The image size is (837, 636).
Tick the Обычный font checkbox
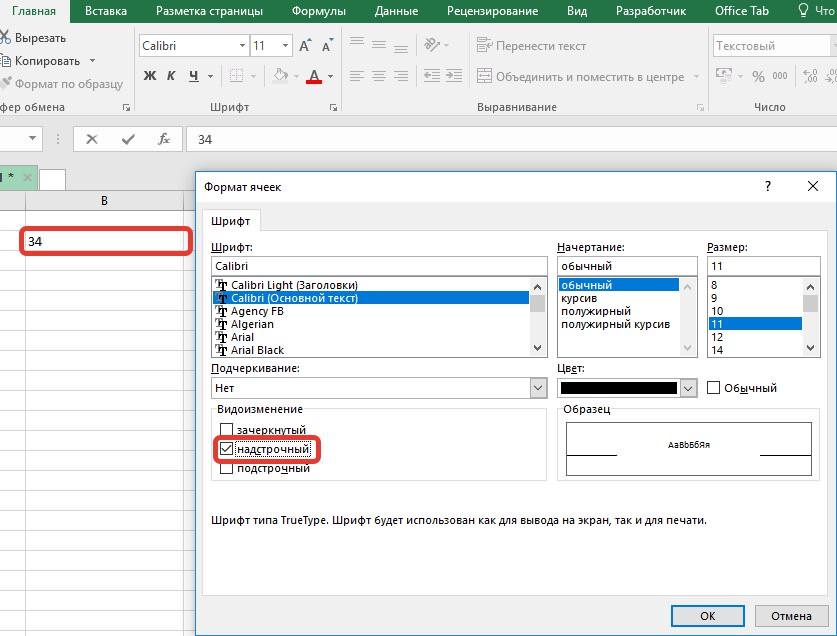point(714,388)
